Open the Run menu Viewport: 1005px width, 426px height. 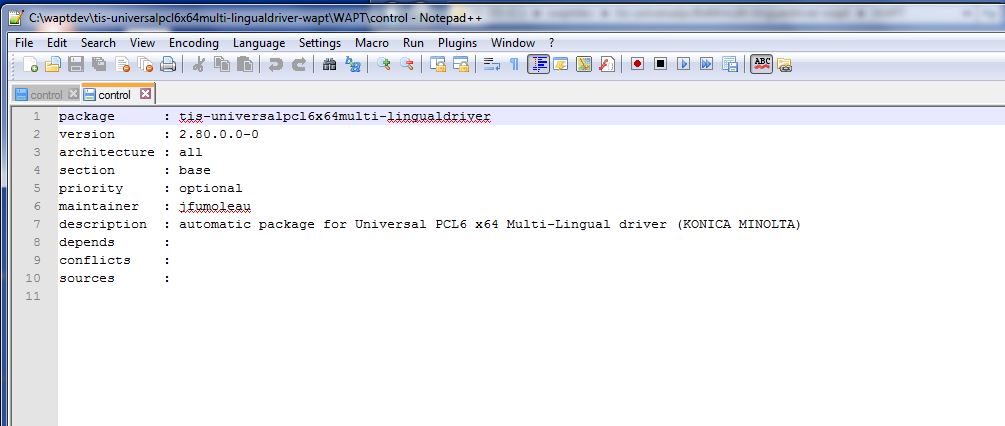413,43
